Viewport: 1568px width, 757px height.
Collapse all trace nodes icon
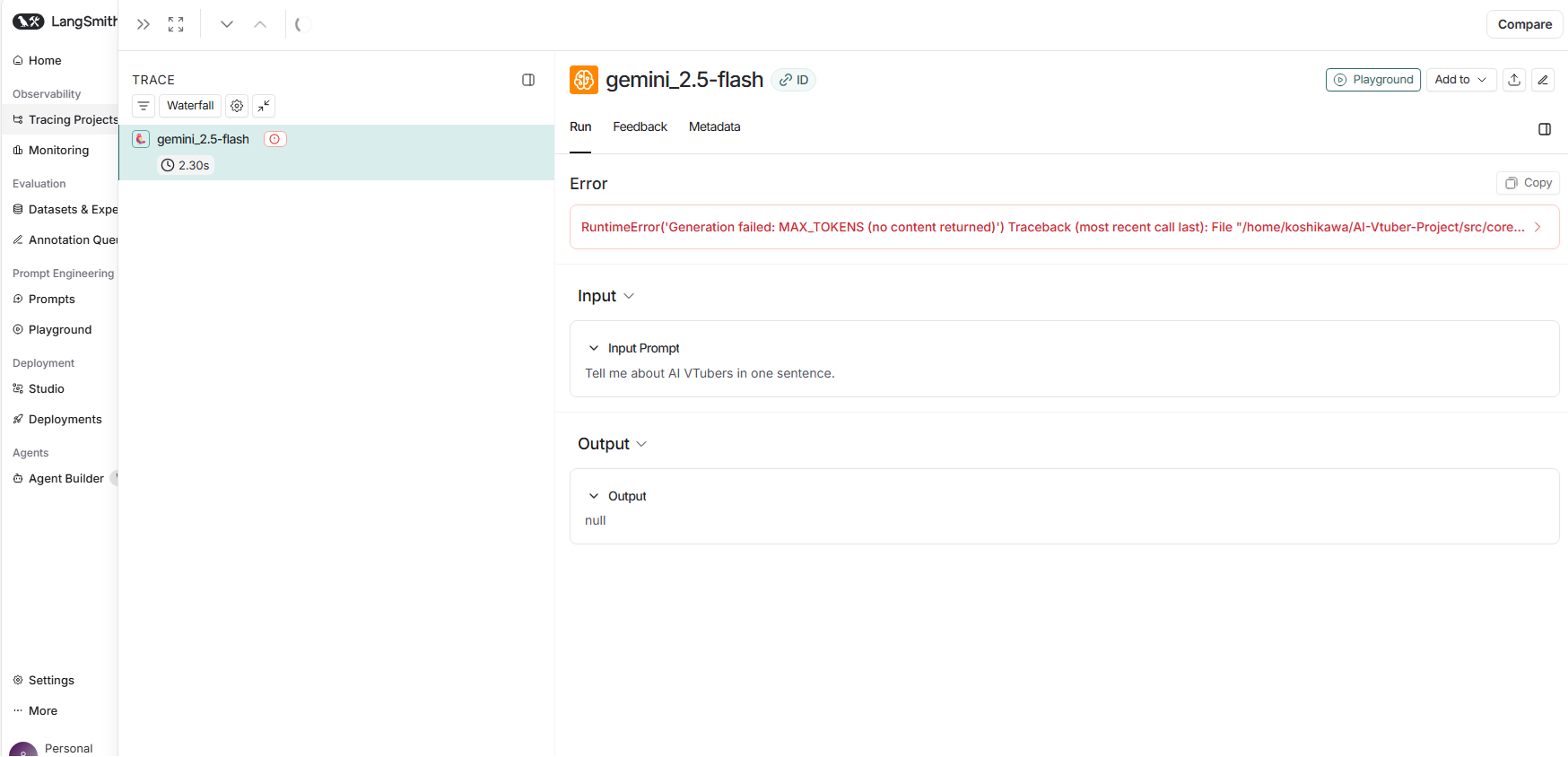[264, 106]
